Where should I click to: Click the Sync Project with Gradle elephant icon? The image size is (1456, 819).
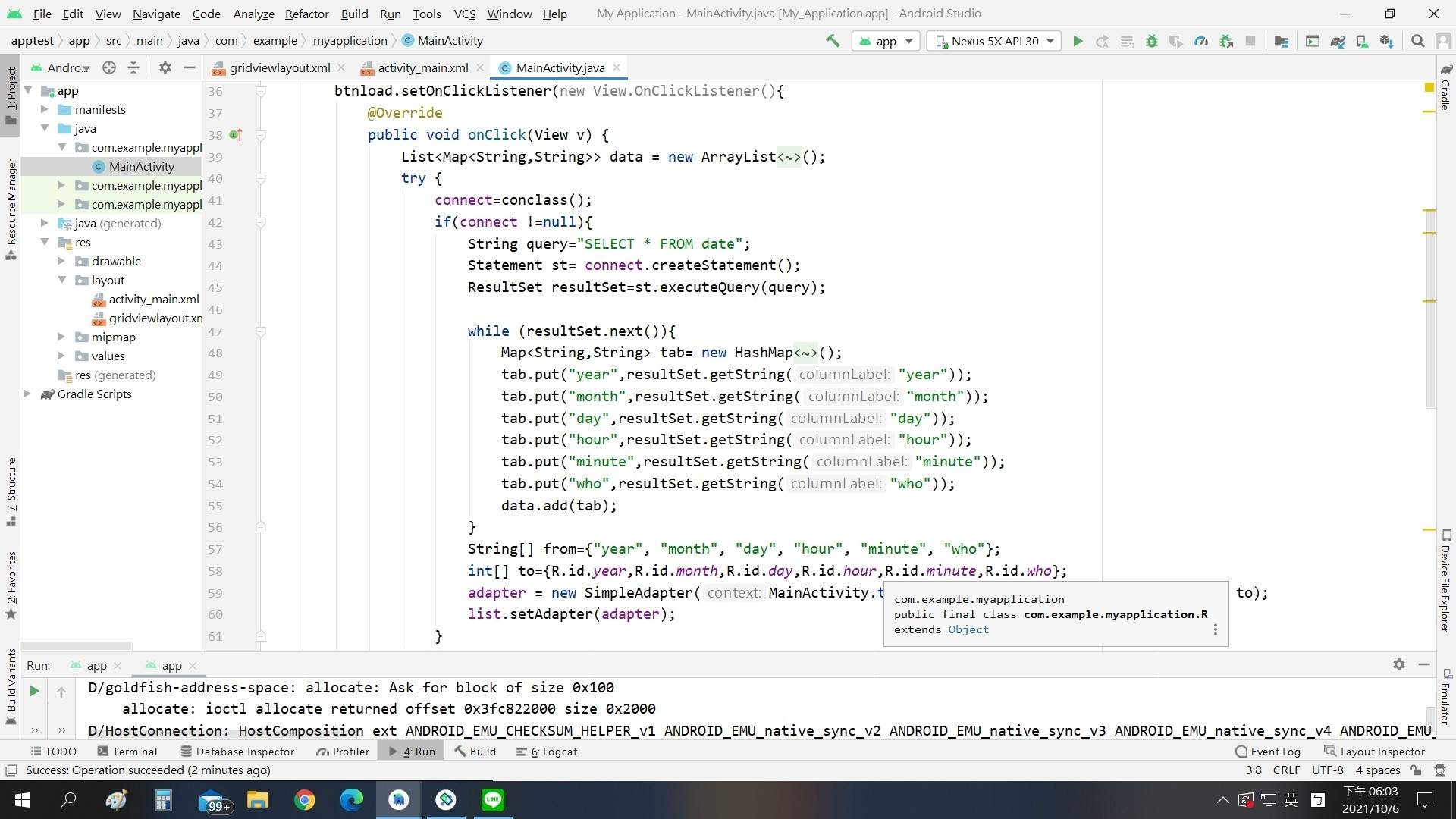coord(1338,41)
